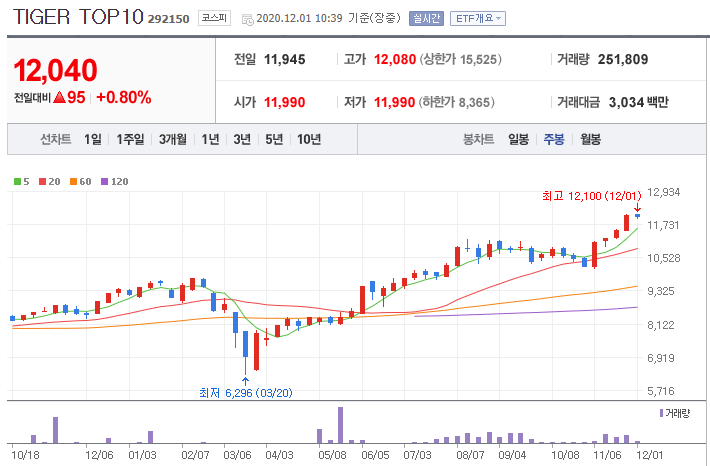Click the 10/18 date axis label
Viewport: 710px width, 466px height.
[x=25, y=455]
